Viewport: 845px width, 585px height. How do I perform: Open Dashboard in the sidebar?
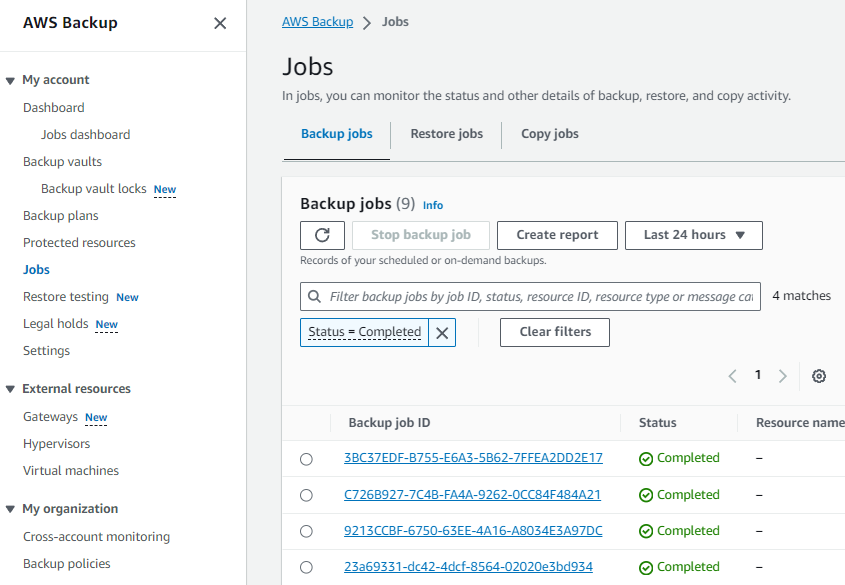54,108
